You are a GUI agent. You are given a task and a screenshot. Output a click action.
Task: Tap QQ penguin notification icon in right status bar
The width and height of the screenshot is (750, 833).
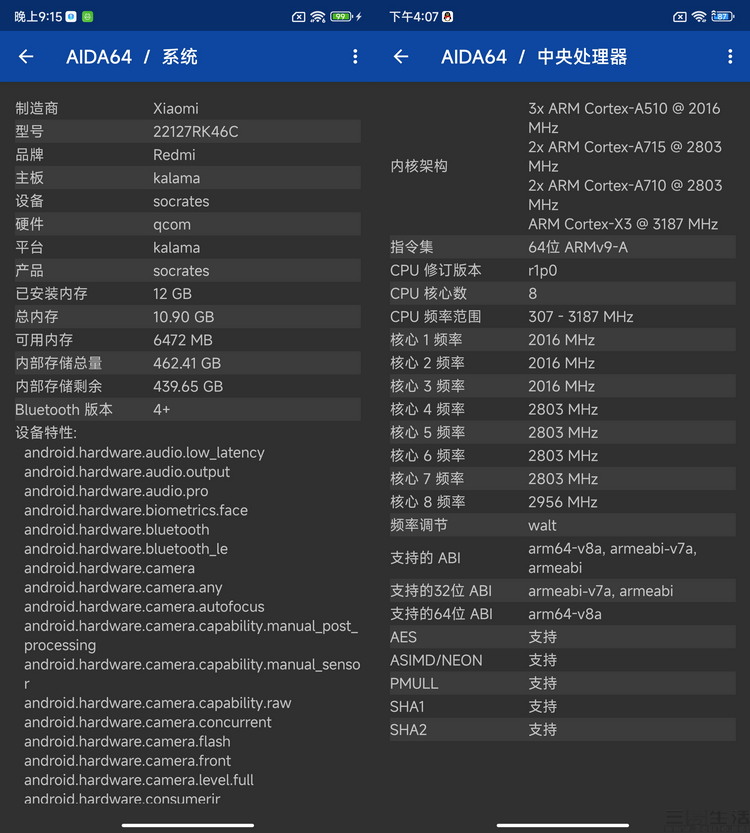click(448, 16)
